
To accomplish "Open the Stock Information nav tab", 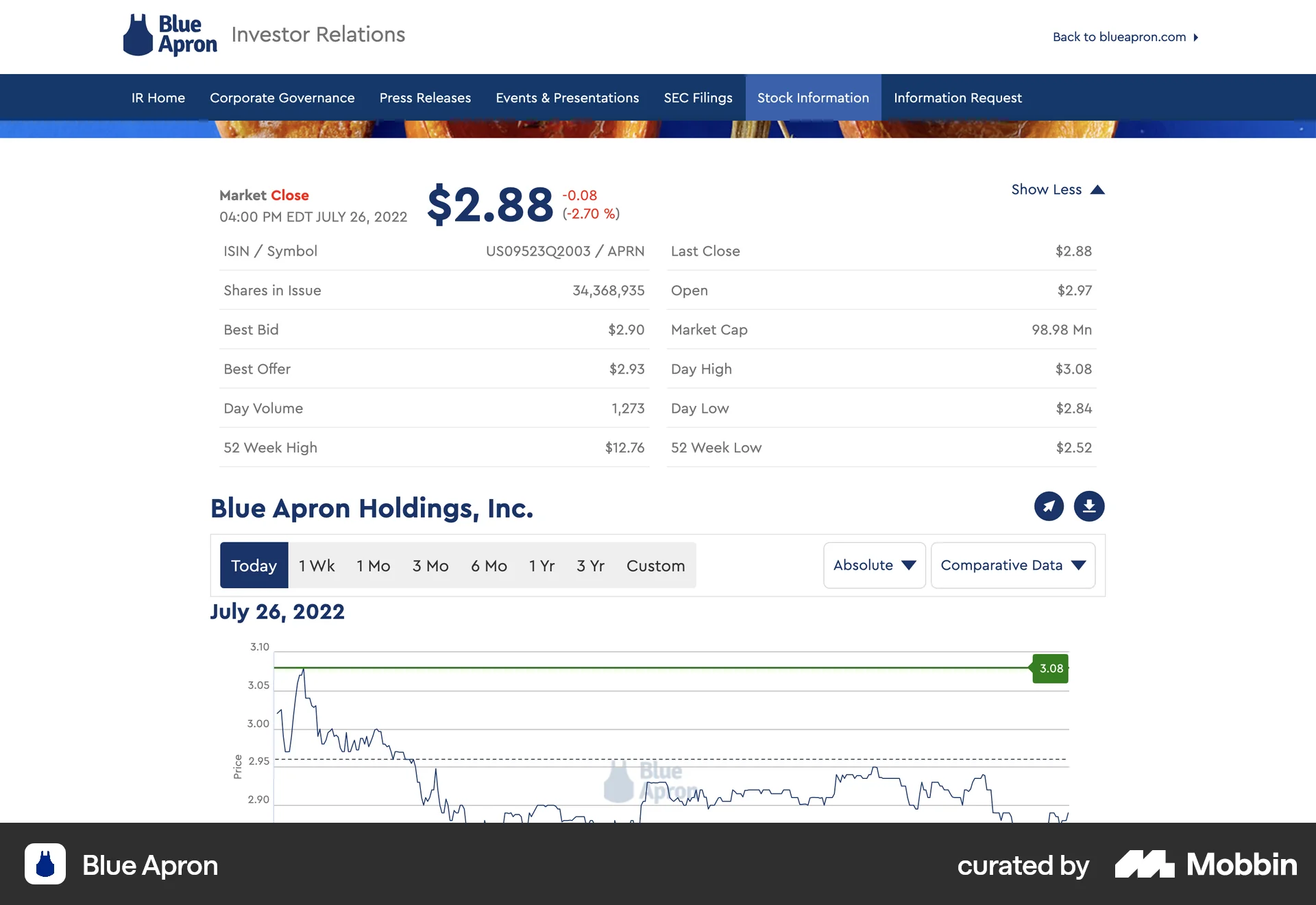I will pos(813,97).
